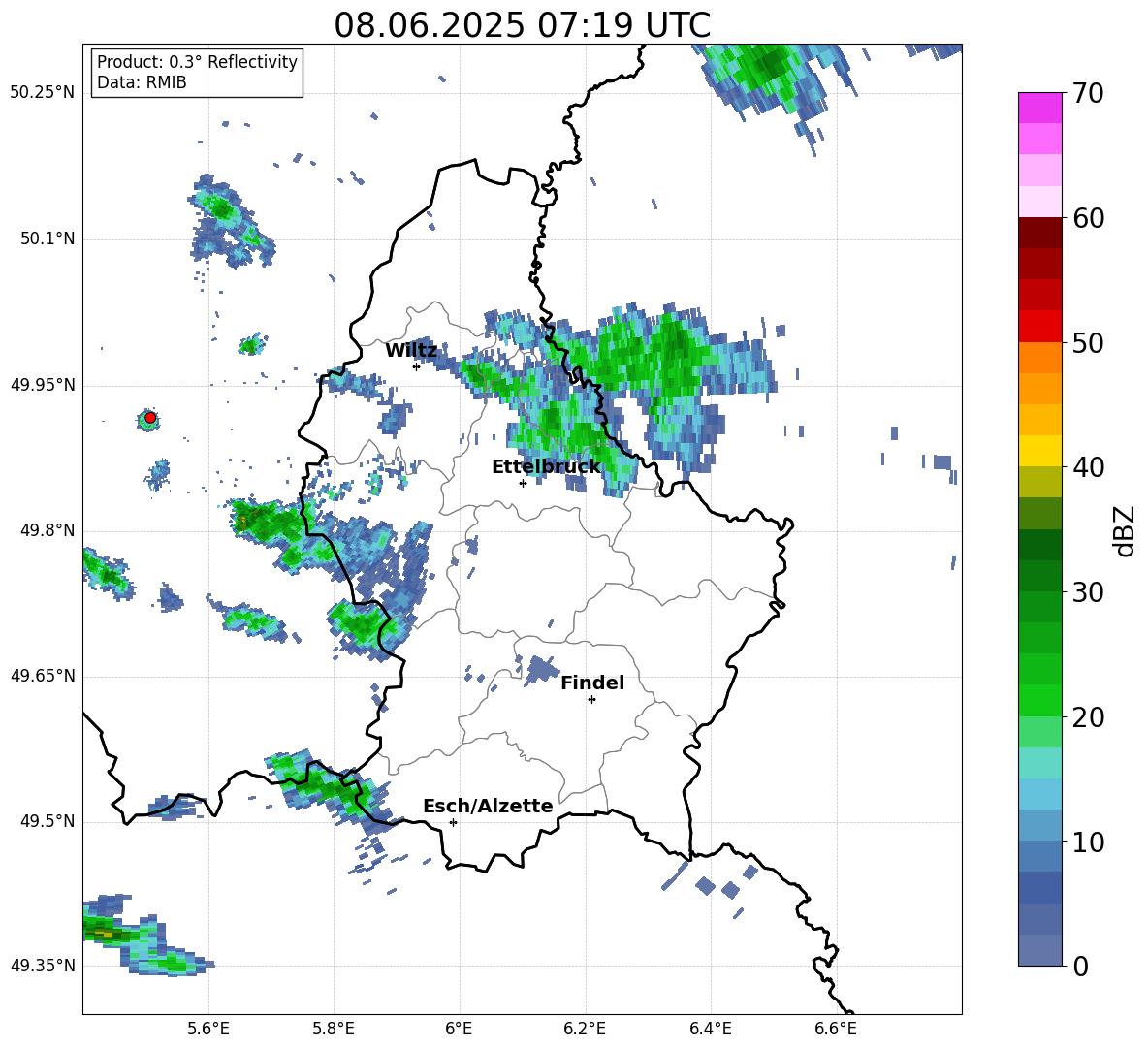
Task: Click the dBZ colorbar axis label
Action: (1124, 530)
